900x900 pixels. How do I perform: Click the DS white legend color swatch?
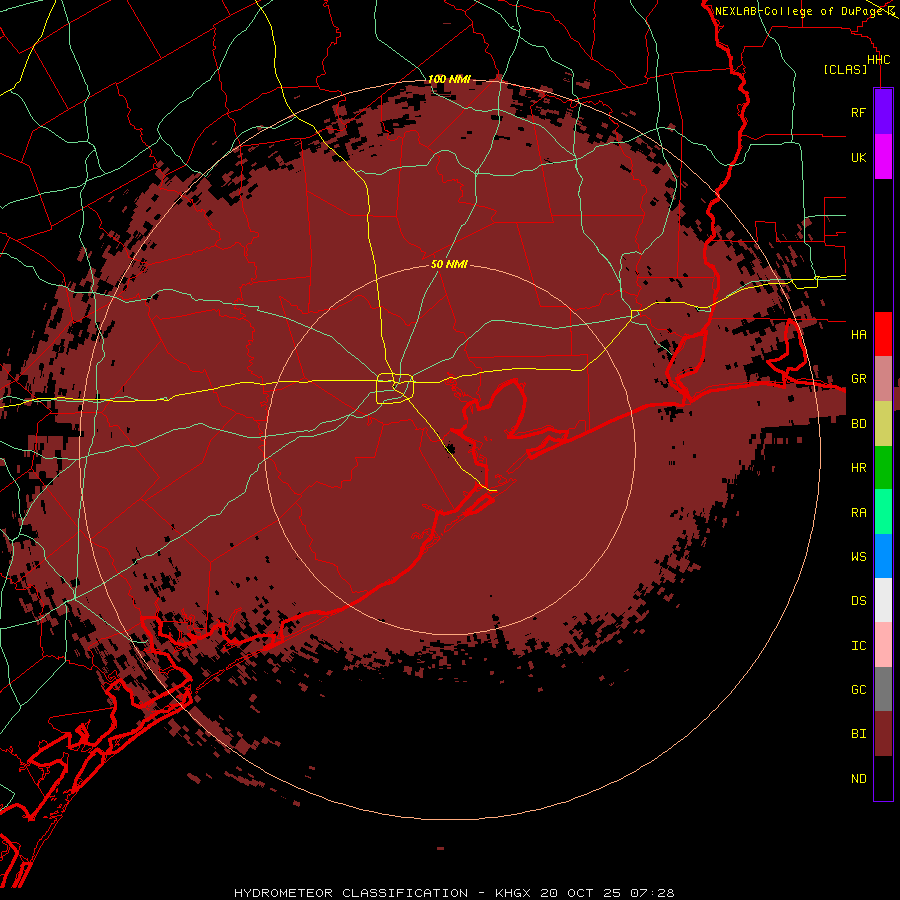pos(883,600)
